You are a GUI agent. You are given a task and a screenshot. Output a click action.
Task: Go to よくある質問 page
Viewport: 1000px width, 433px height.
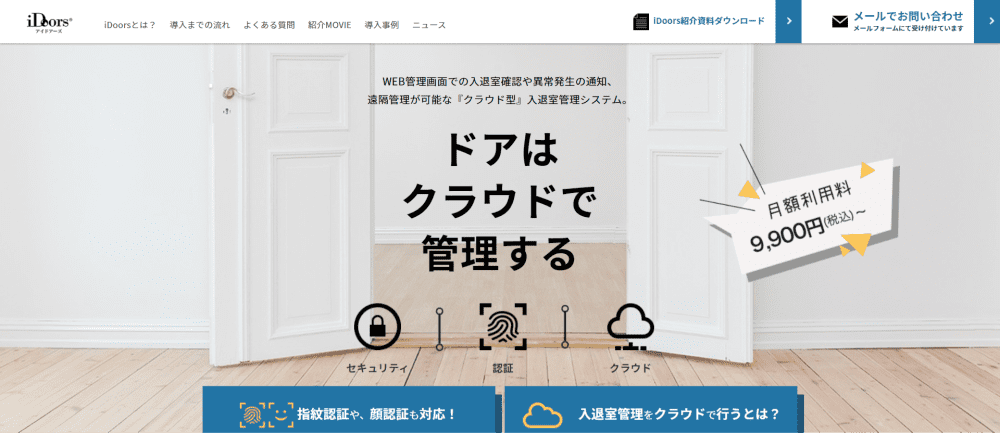269,26
